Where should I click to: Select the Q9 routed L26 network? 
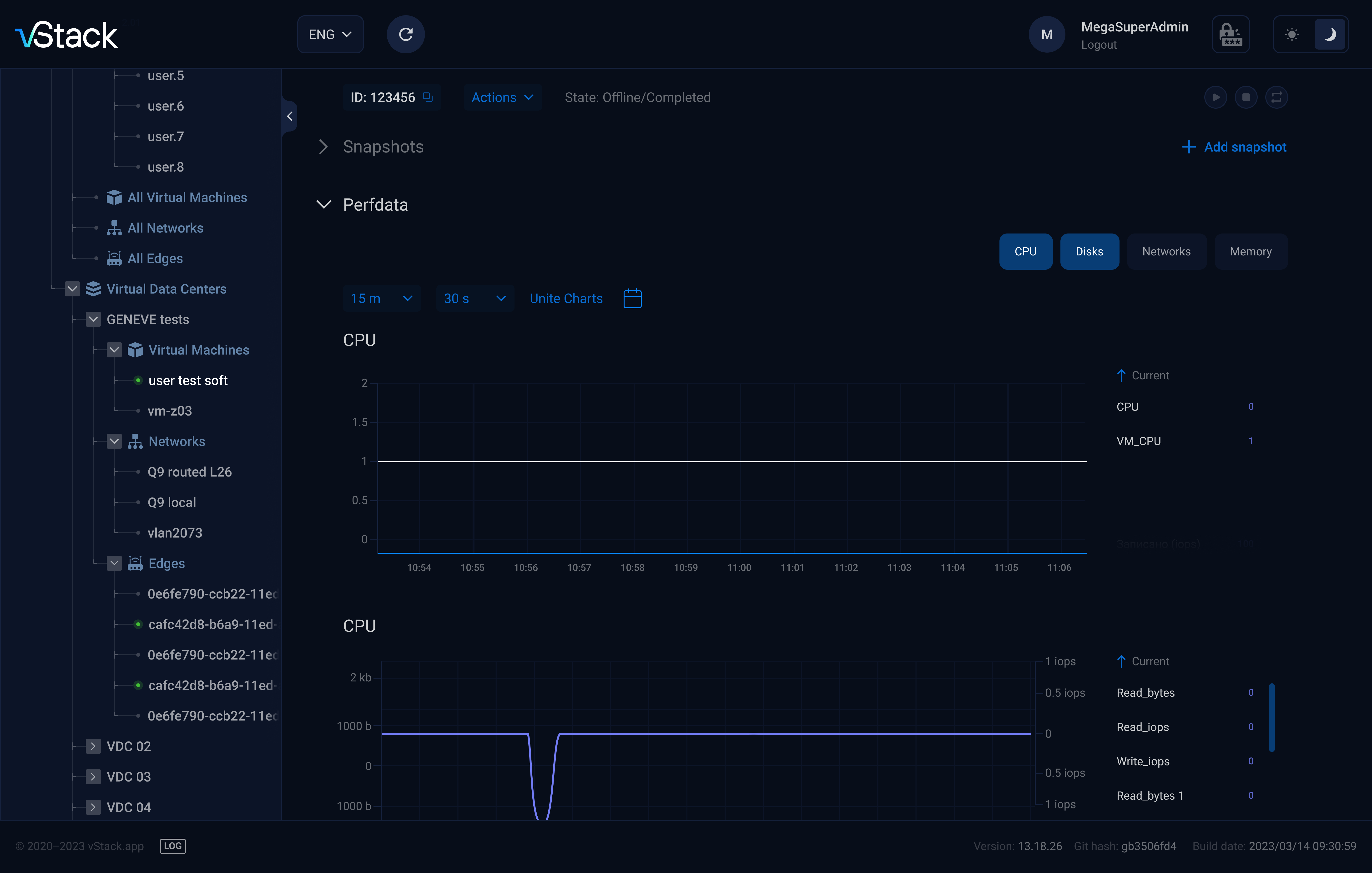click(x=190, y=472)
